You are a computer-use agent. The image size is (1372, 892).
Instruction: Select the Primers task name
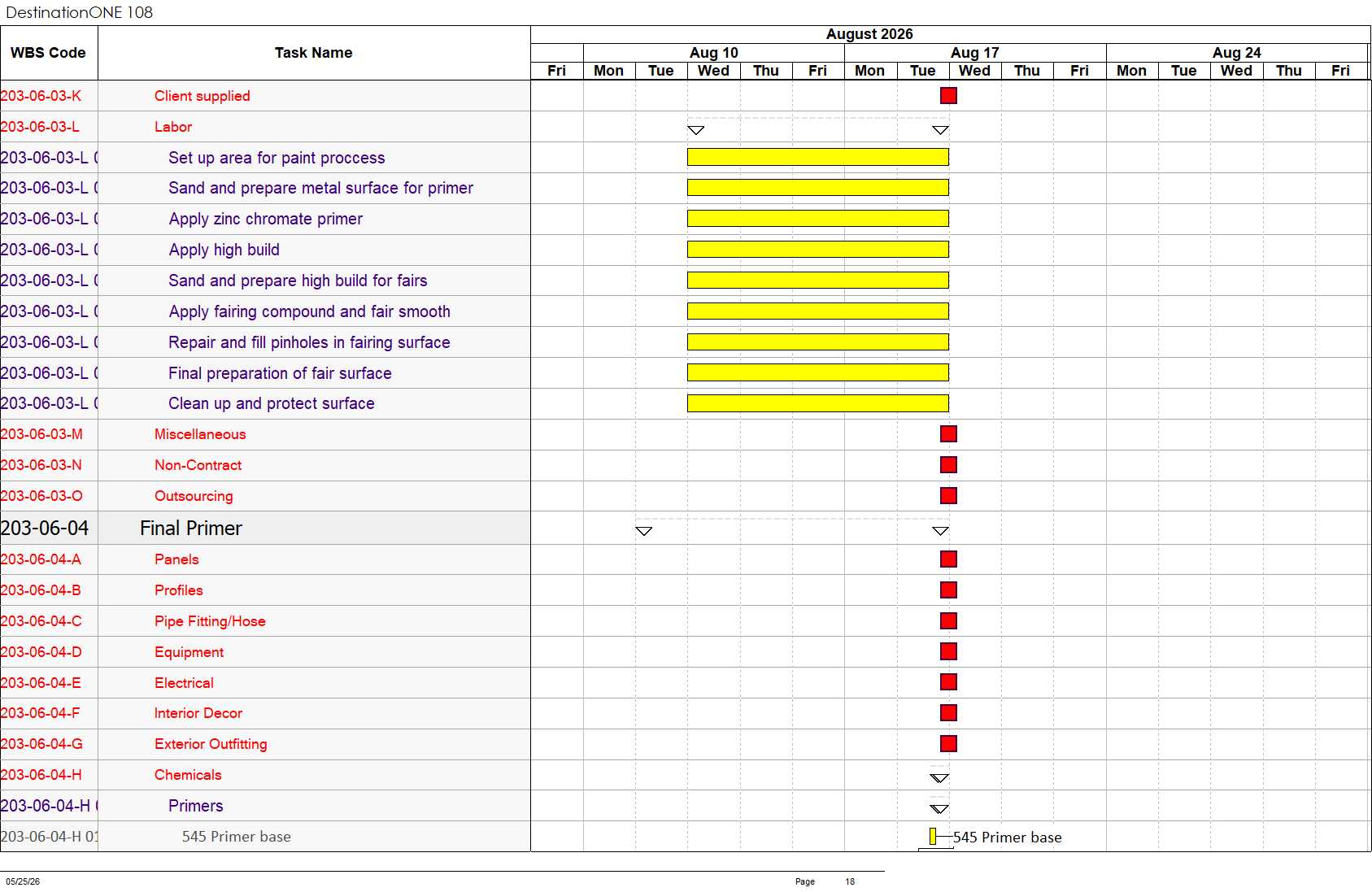pos(196,806)
